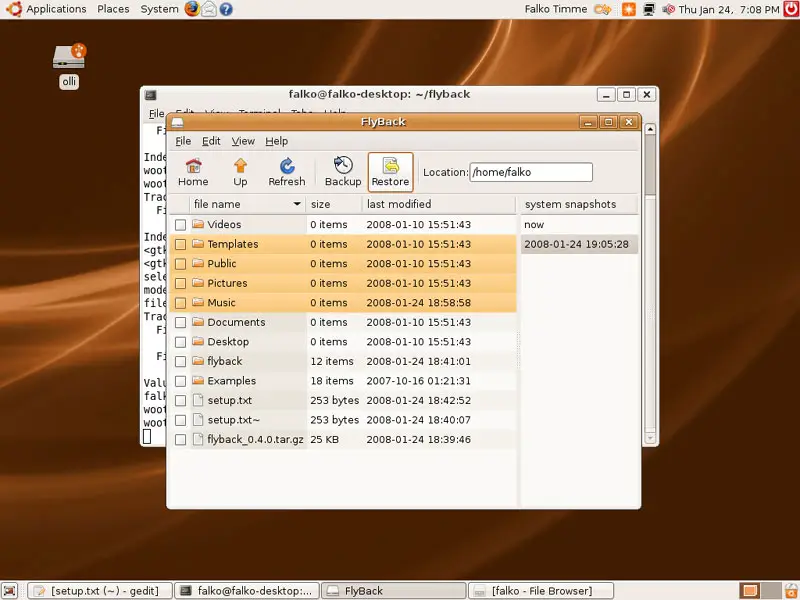Enable the Music folder checkbox

pos(180,303)
